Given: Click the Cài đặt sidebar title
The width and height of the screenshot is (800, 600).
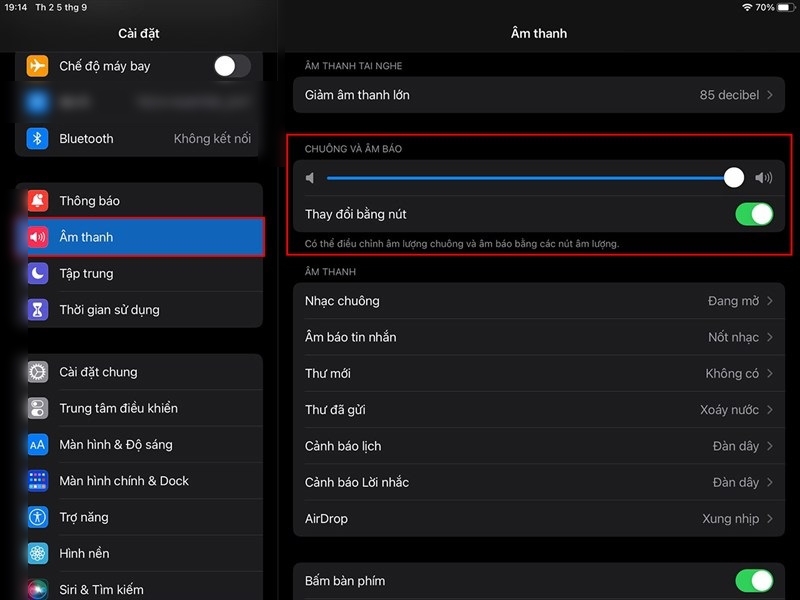Looking at the screenshot, I should [139, 33].
